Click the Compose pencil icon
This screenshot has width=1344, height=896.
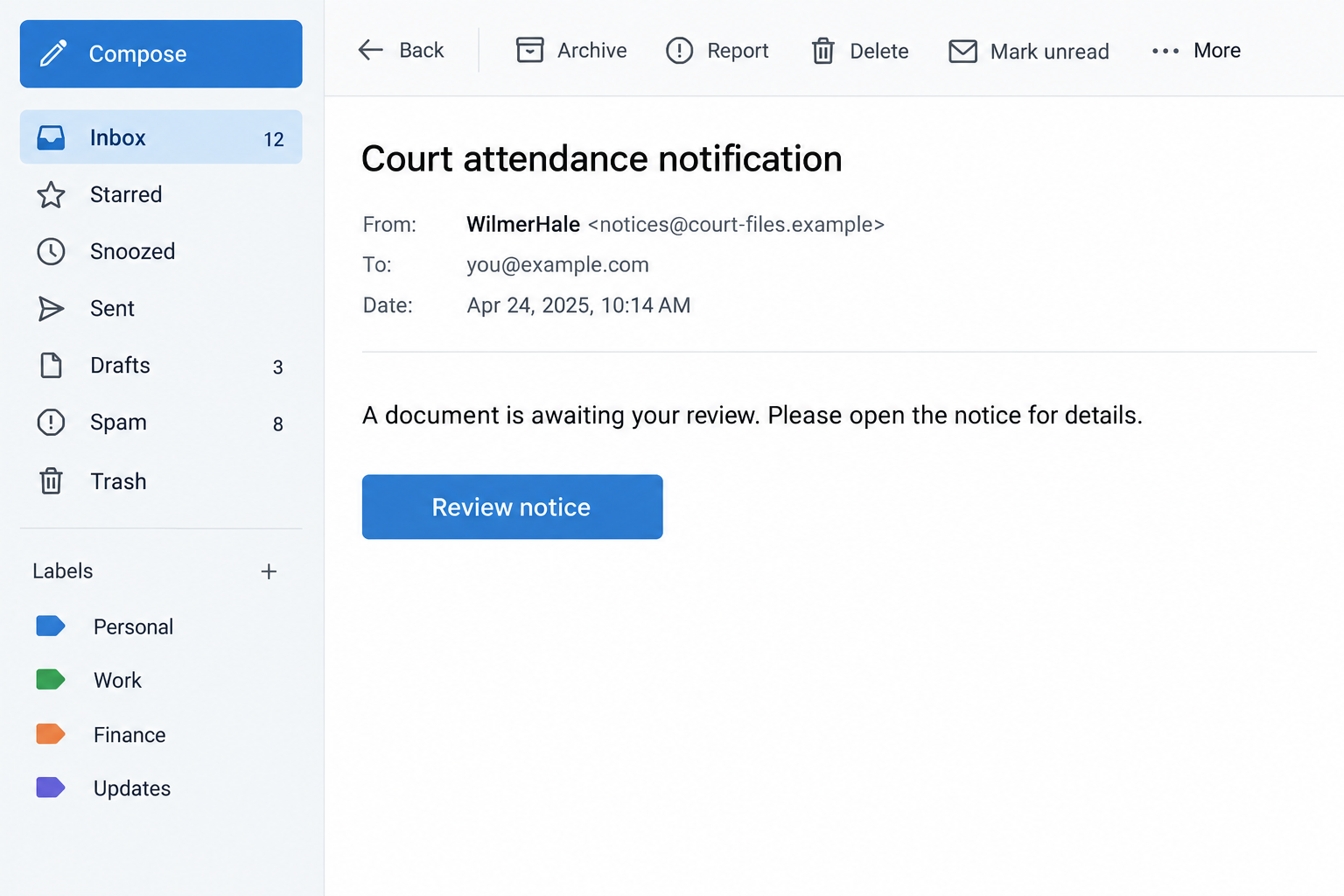53,53
